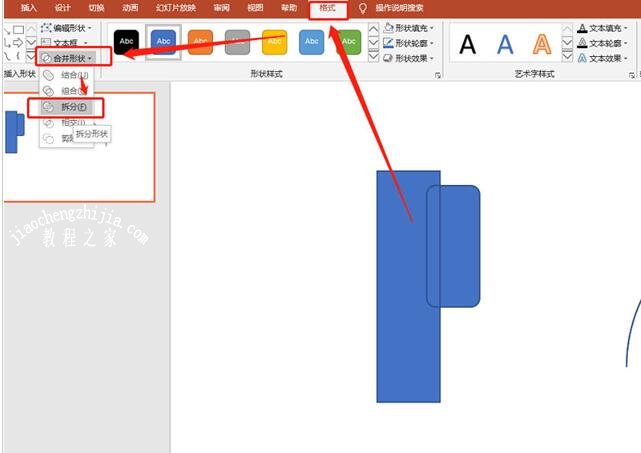The image size is (641, 453).
Task: Apply the orange outlined A WordArt style
Action: [542, 44]
